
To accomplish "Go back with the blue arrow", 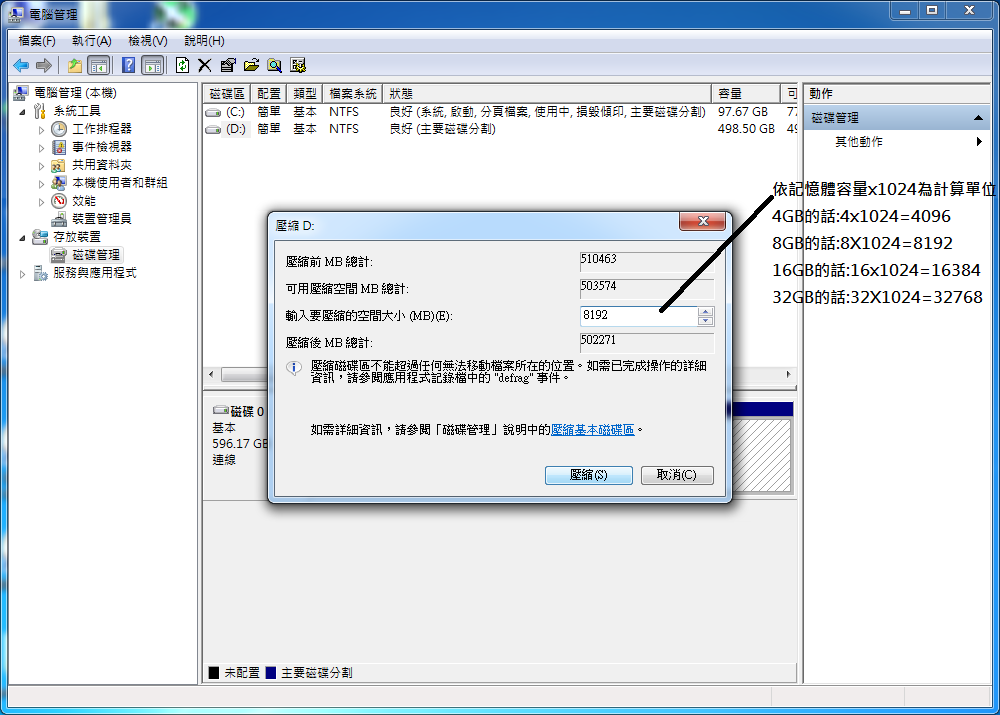I will [21, 65].
